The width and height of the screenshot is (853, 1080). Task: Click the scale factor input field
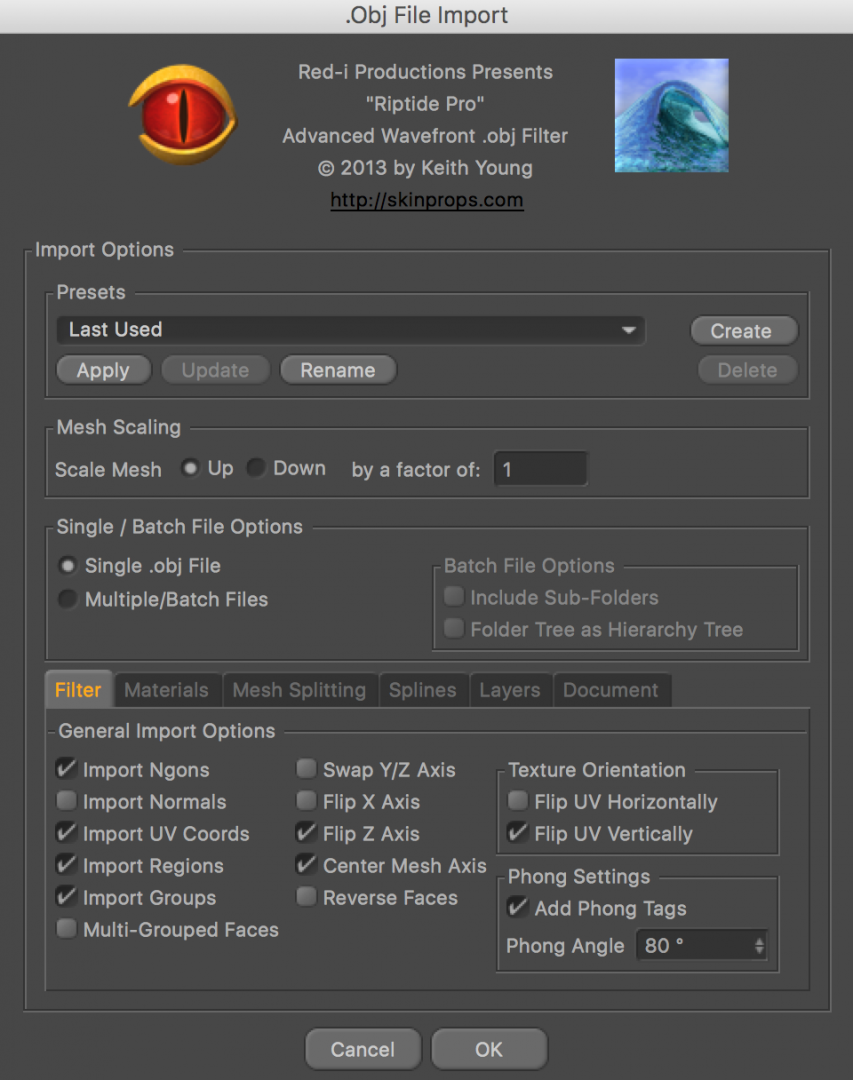[541, 470]
